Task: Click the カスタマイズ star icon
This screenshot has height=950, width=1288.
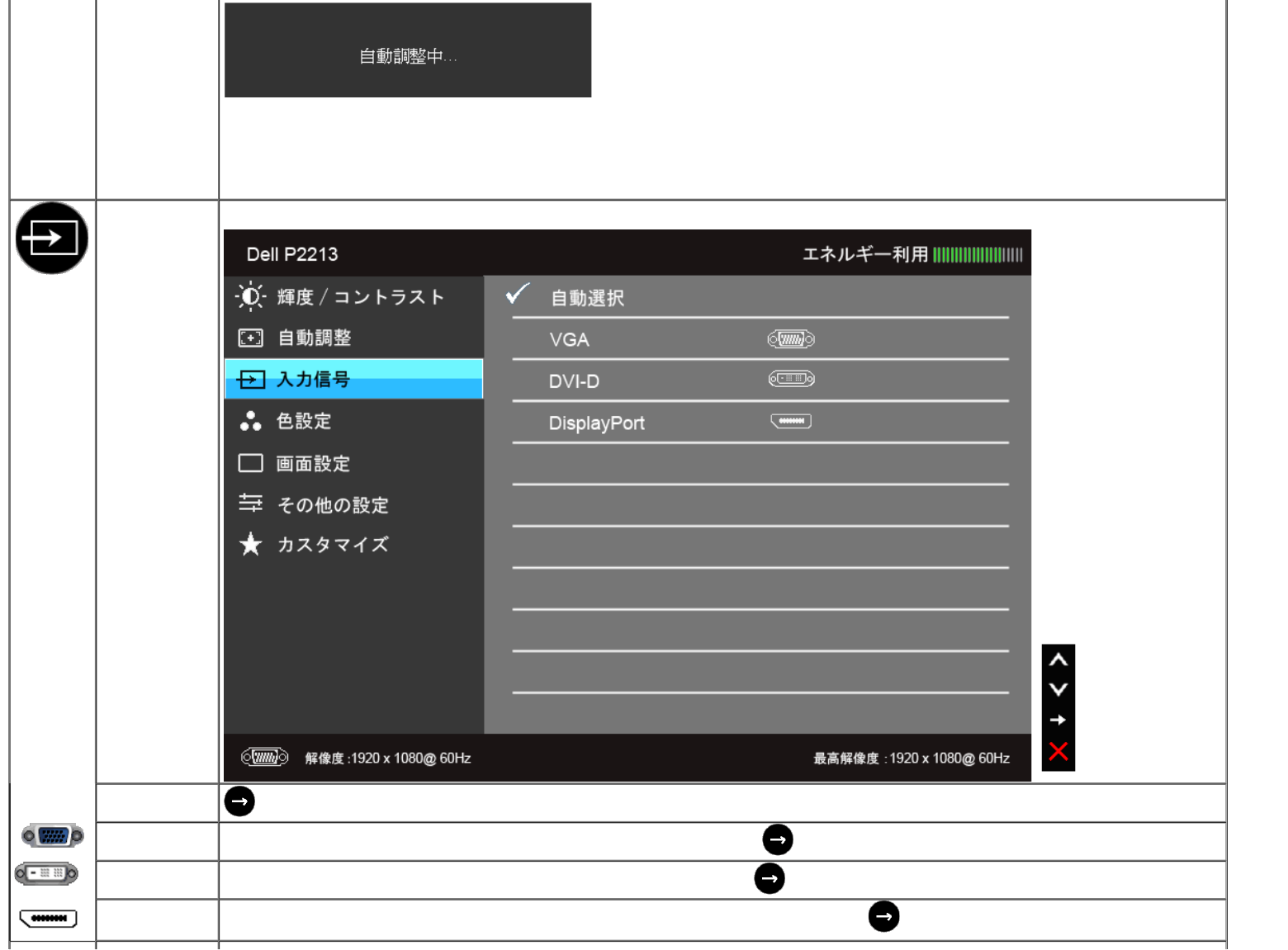Action: [250, 544]
